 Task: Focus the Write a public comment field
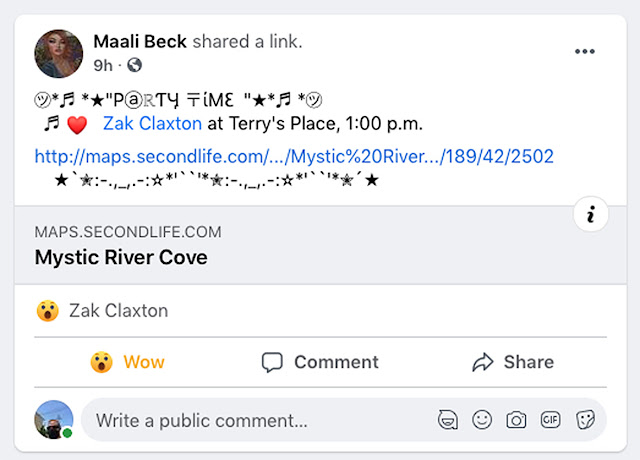261,420
